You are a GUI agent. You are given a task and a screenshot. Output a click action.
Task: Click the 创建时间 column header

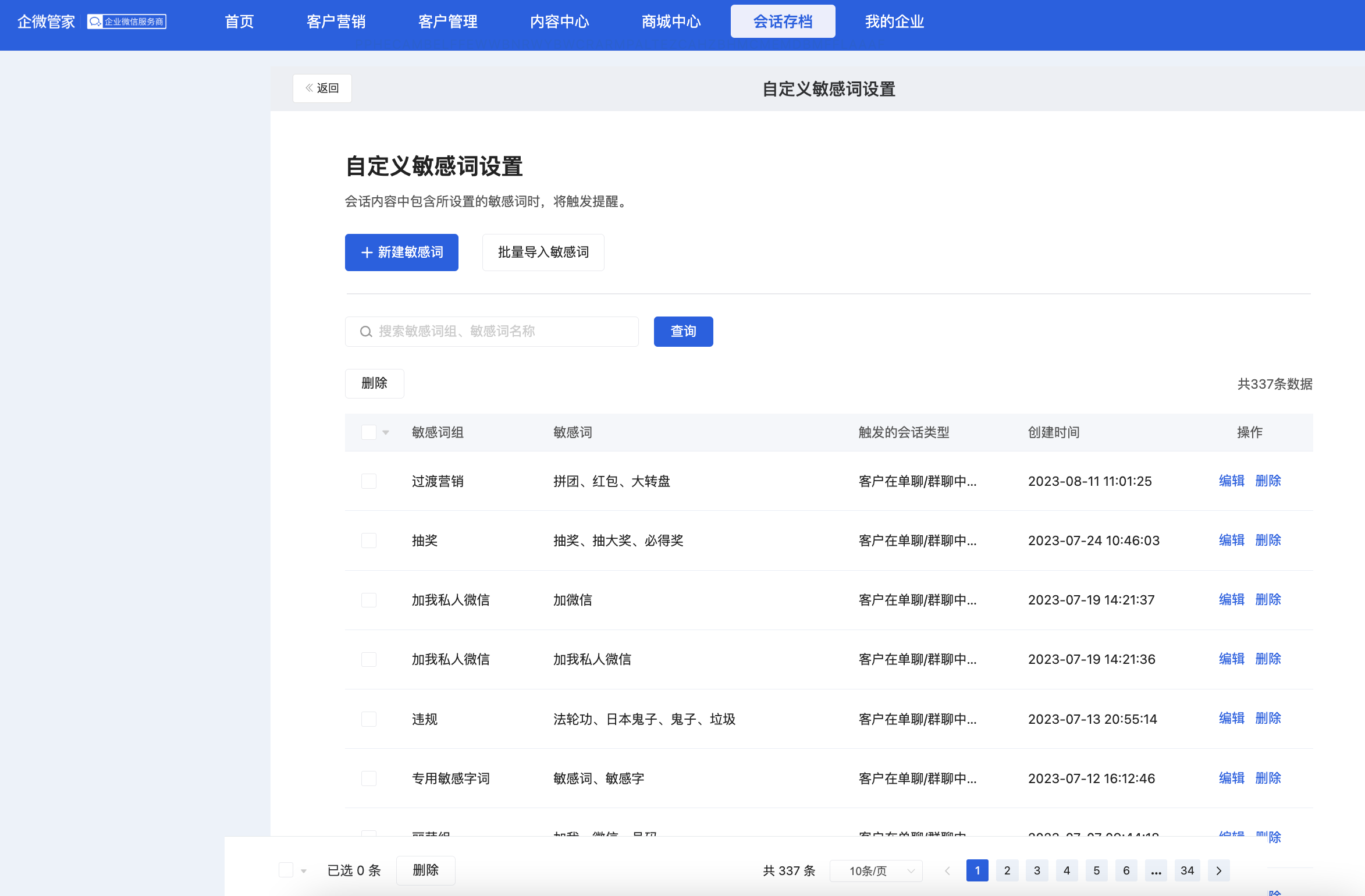1054,432
